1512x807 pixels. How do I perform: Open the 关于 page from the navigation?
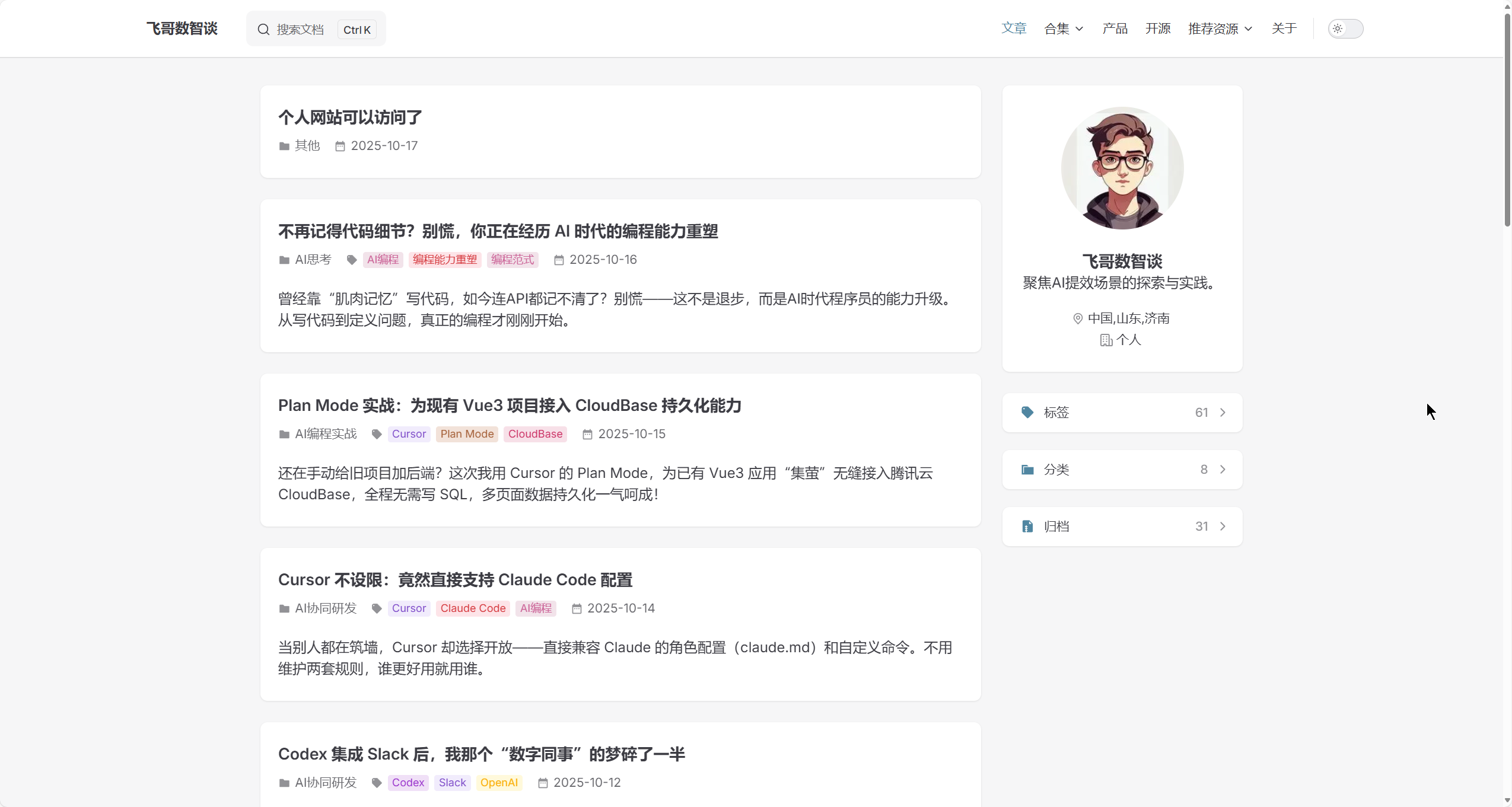click(x=1285, y=28)
